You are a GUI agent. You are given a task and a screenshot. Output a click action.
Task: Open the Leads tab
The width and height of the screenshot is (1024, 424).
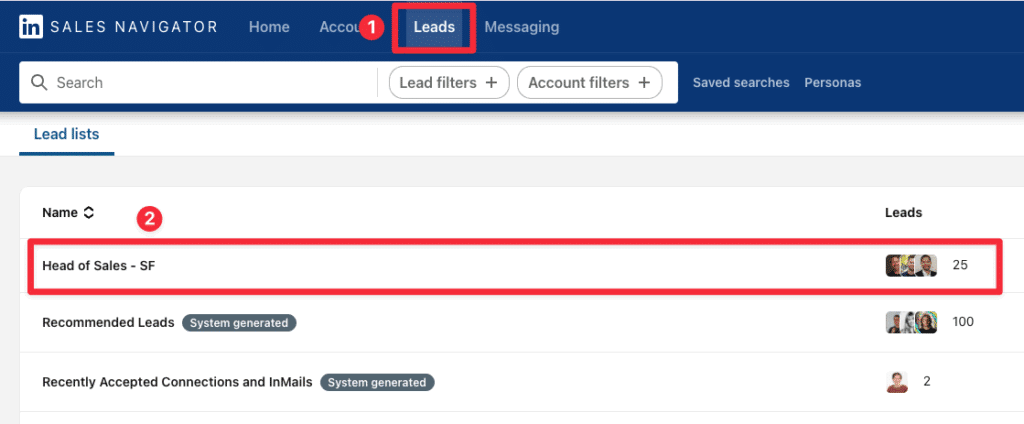434,27
